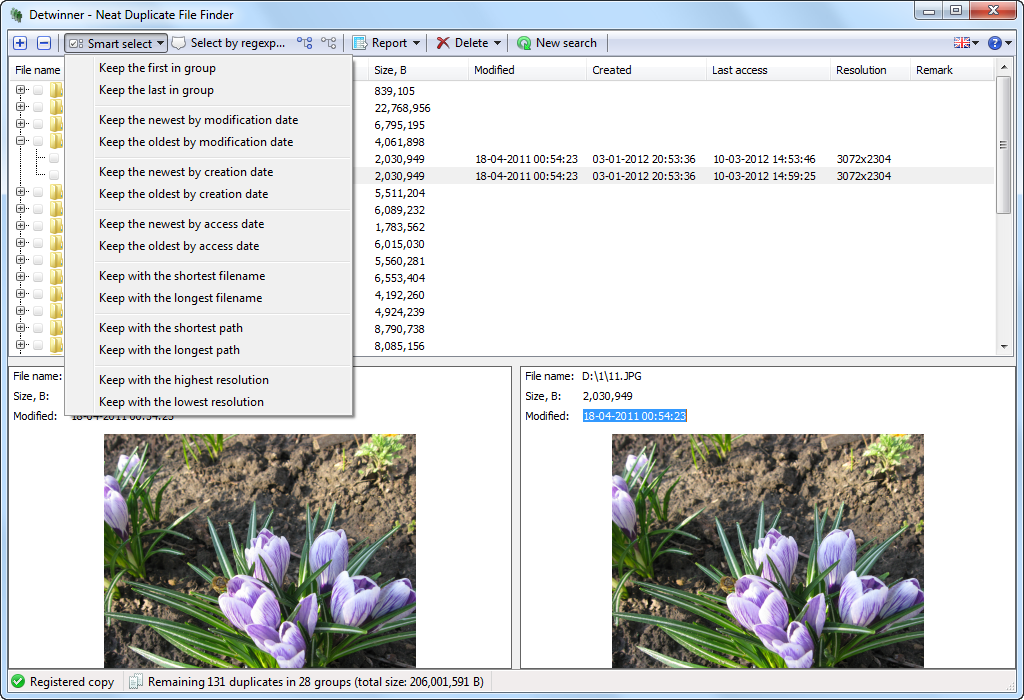Tick the checkbox of the first group row
The width and height of the screenshot is (1024, 700).
point(38,91)
